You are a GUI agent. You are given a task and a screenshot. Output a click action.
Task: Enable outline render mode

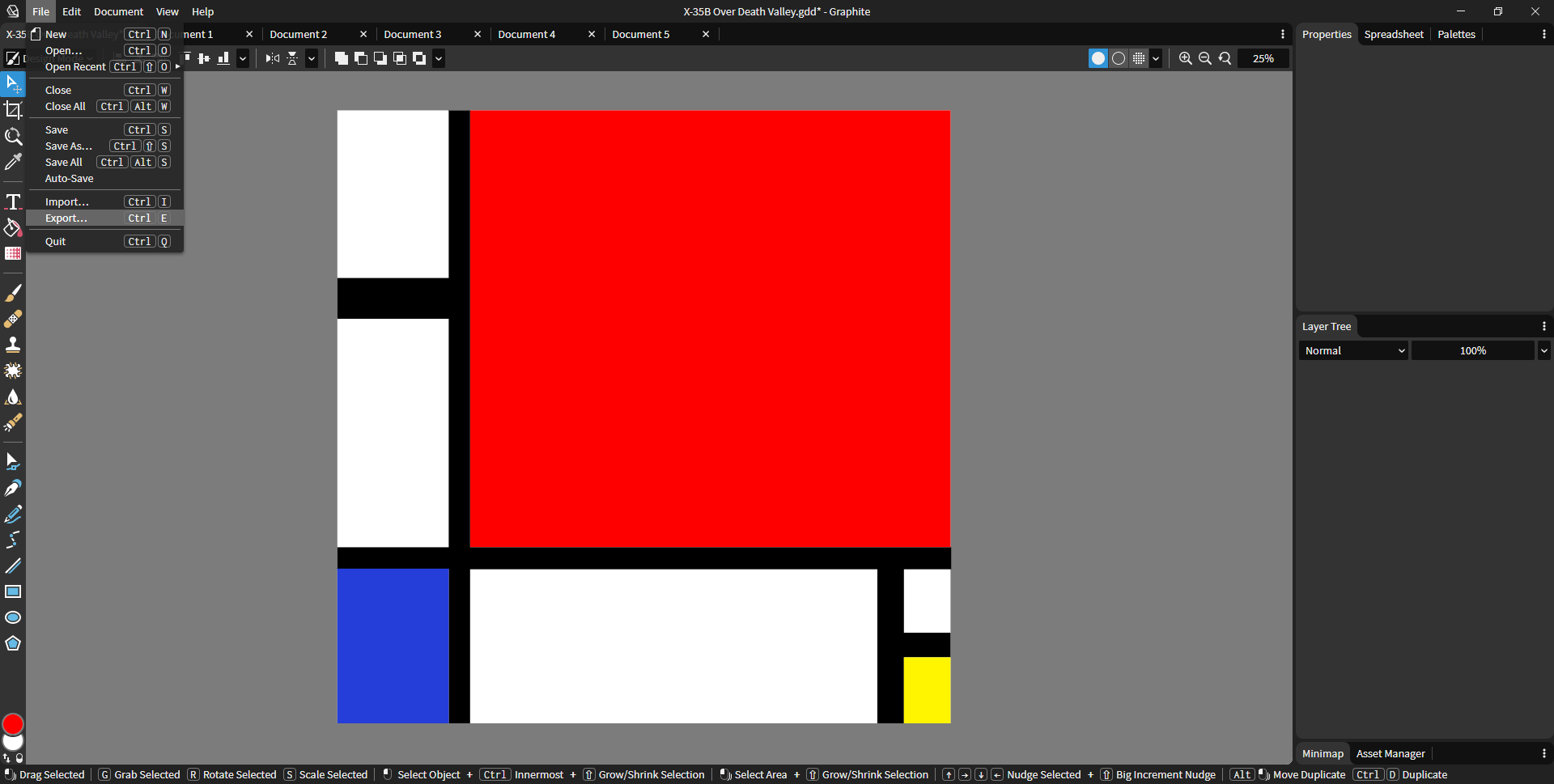pos(1119,58)
